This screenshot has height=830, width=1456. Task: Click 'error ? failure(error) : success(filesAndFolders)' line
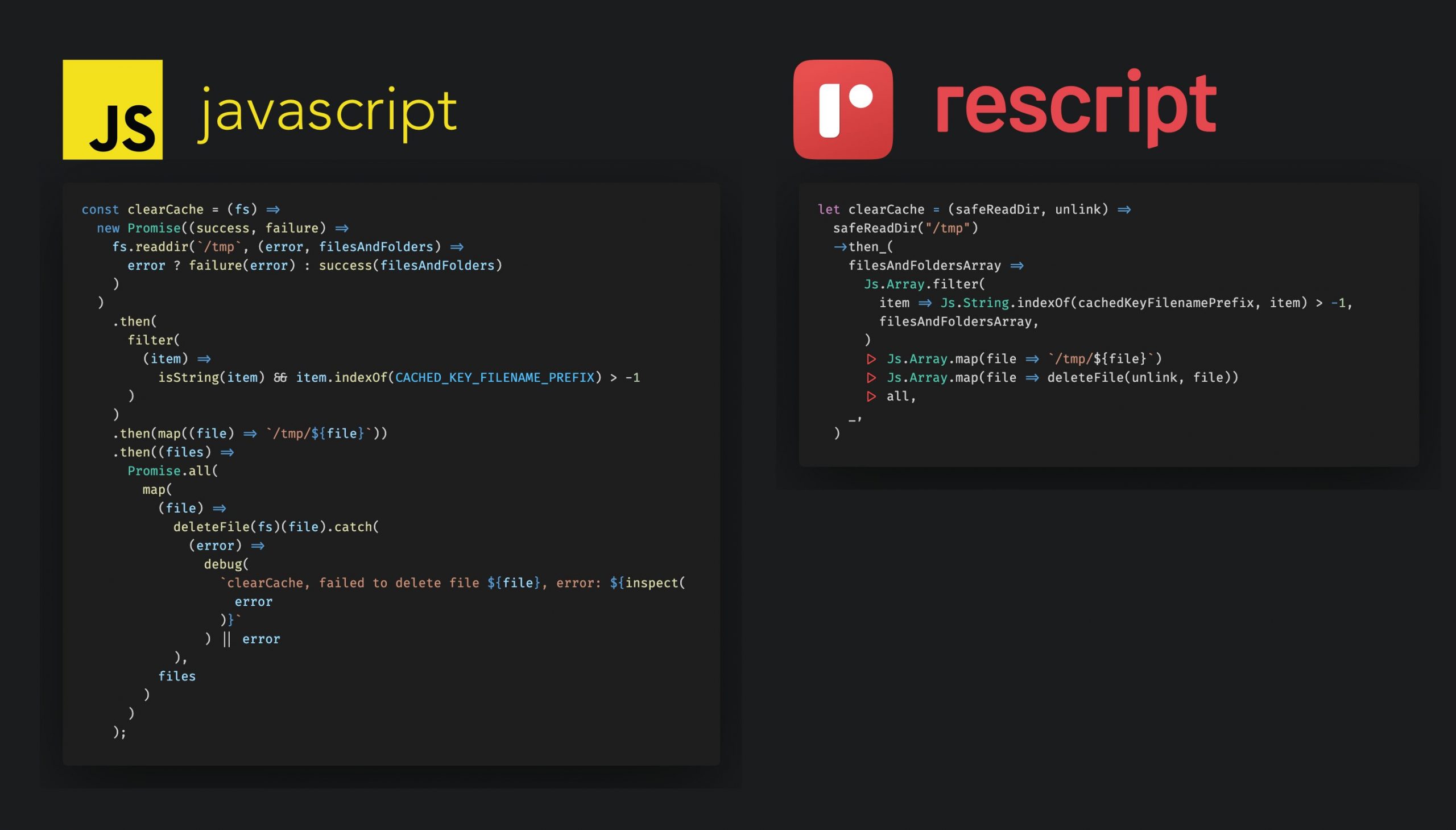pos(315,265)
